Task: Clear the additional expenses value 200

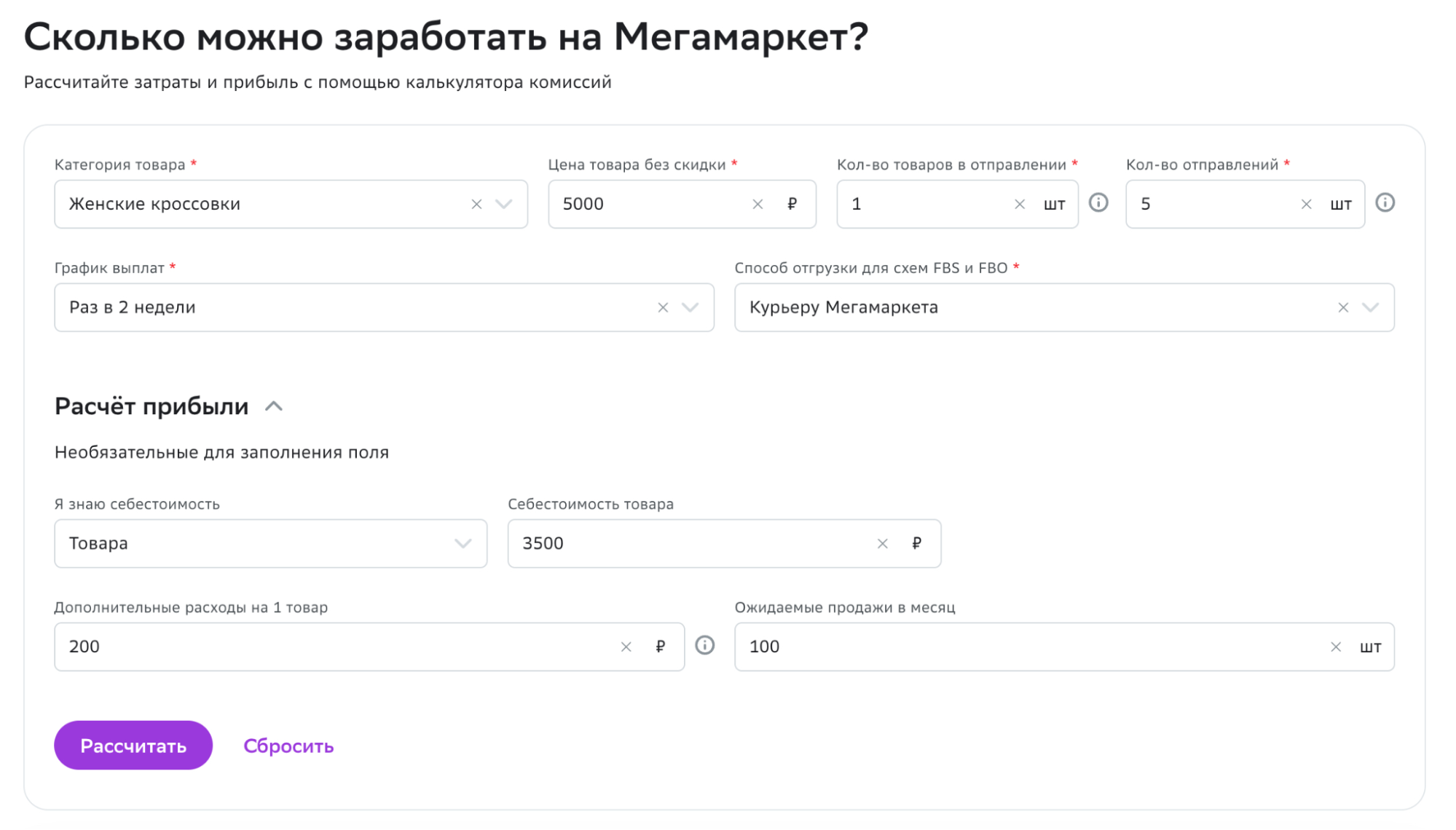Action: click(626, 647)
